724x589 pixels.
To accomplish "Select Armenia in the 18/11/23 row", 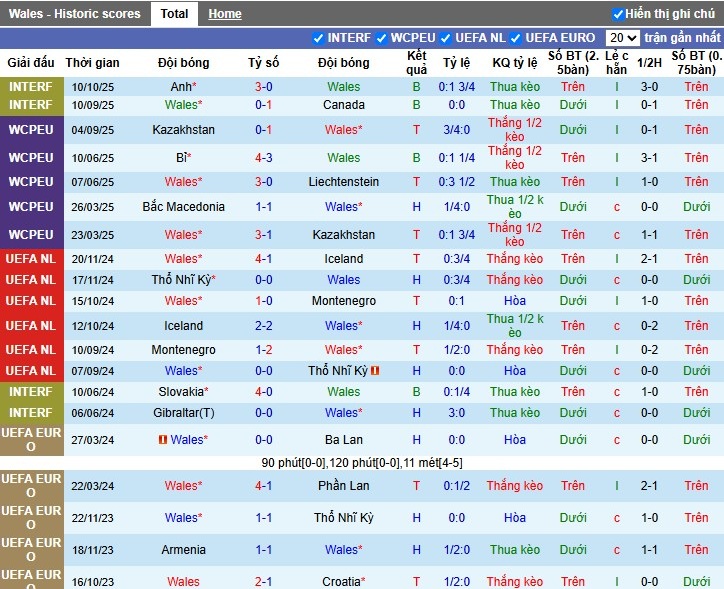I will pyautogui.click(x=183, y=550).
